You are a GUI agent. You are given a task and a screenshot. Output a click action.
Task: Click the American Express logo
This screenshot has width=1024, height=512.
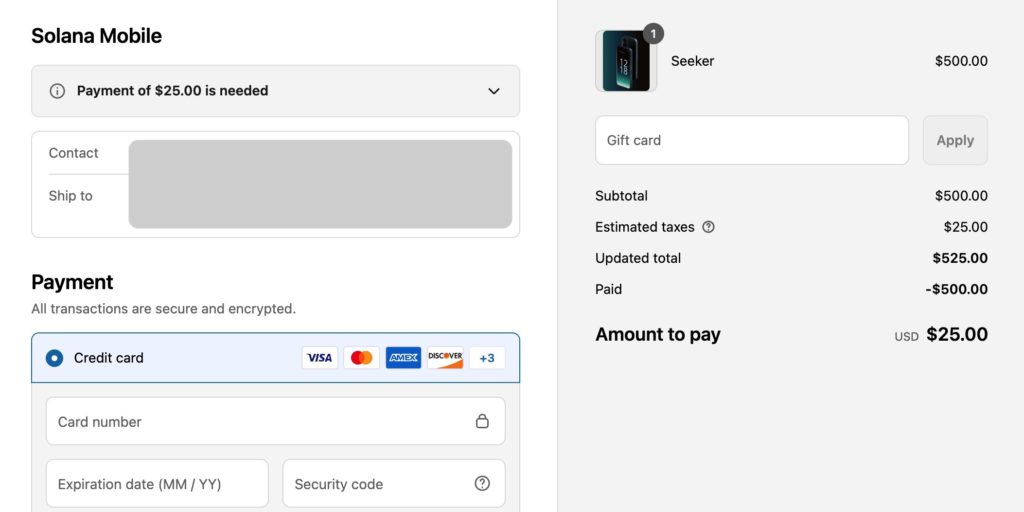click(x=403, y=358)
